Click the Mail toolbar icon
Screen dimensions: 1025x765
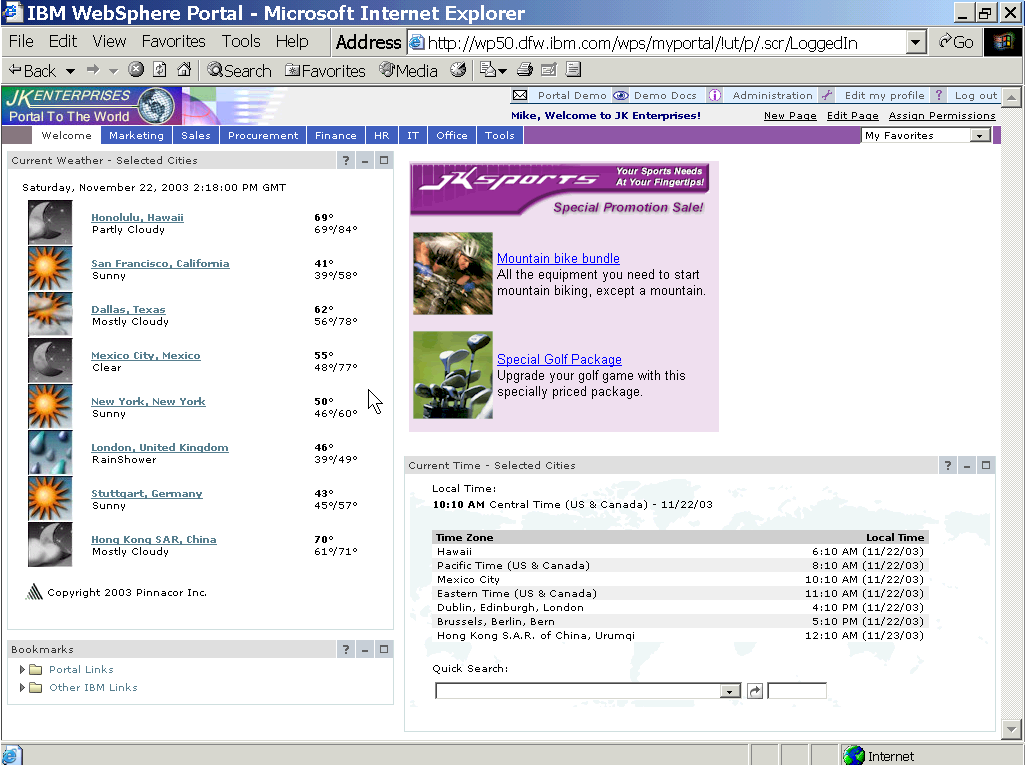pos(488,69)
